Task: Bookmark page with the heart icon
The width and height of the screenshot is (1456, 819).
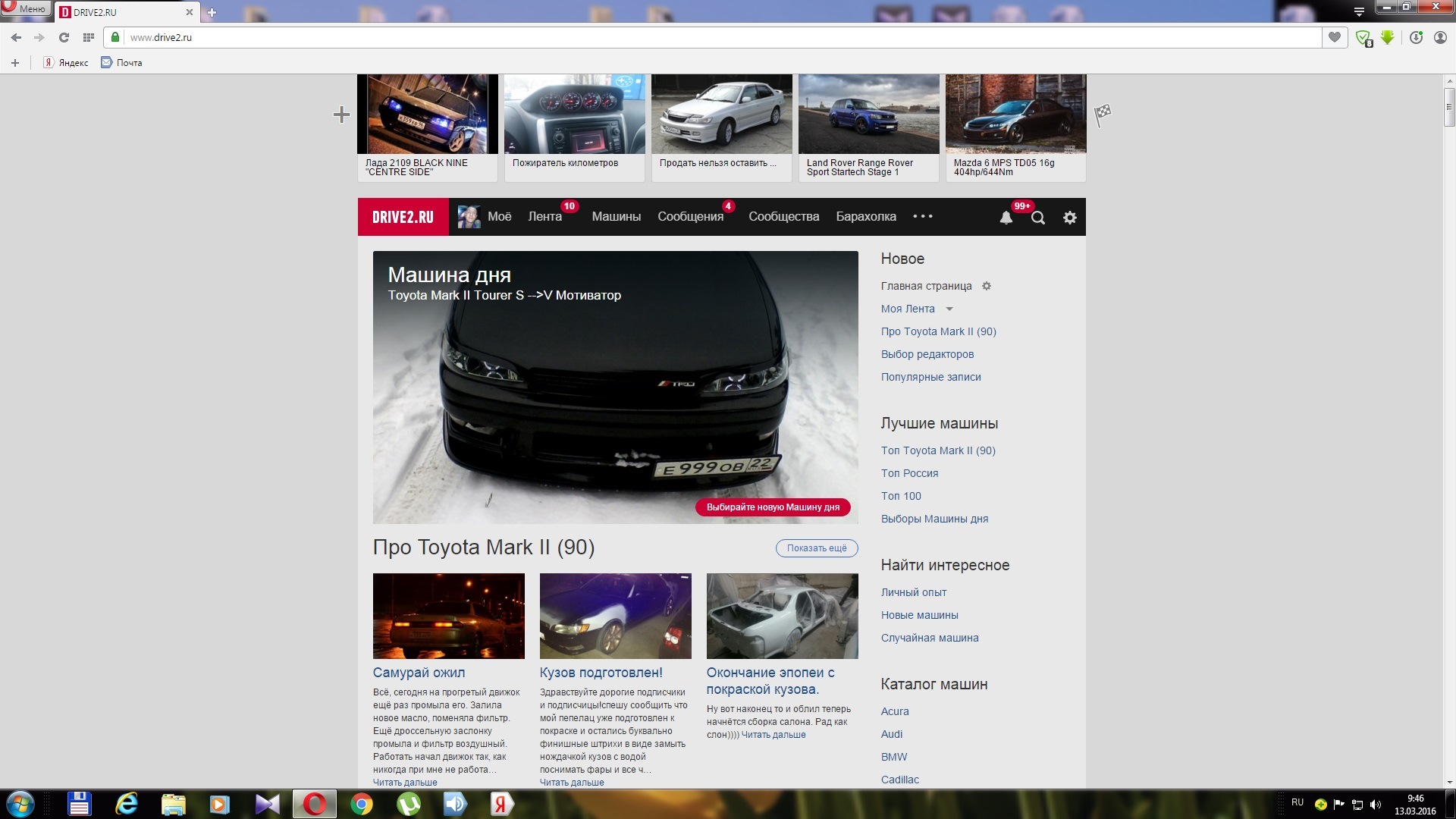Action: click(x=1334, y=37)
